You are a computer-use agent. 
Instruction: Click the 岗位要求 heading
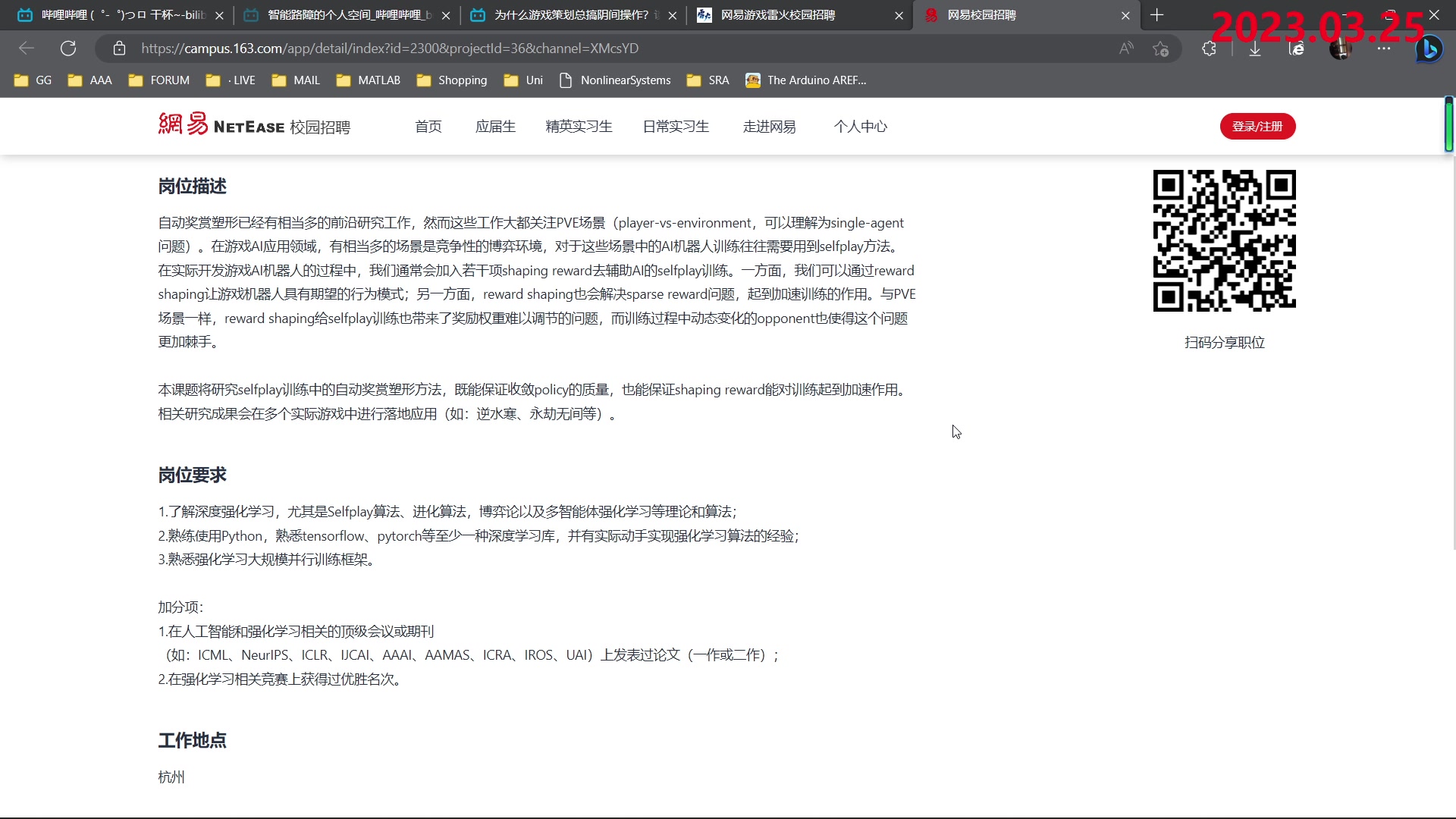tap(192, 475)
